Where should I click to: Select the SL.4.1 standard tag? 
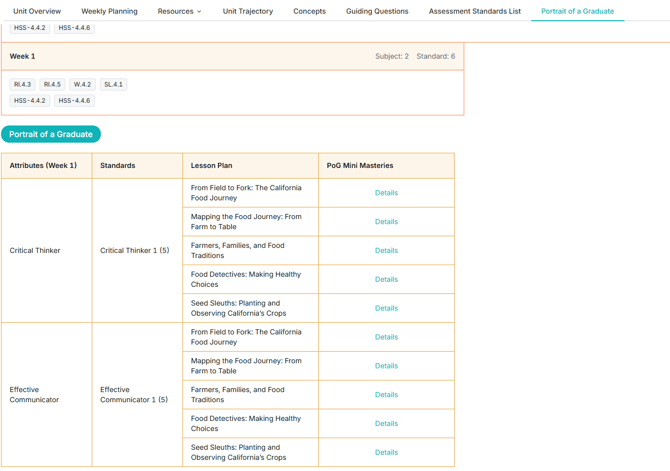[x=113, y=85]
